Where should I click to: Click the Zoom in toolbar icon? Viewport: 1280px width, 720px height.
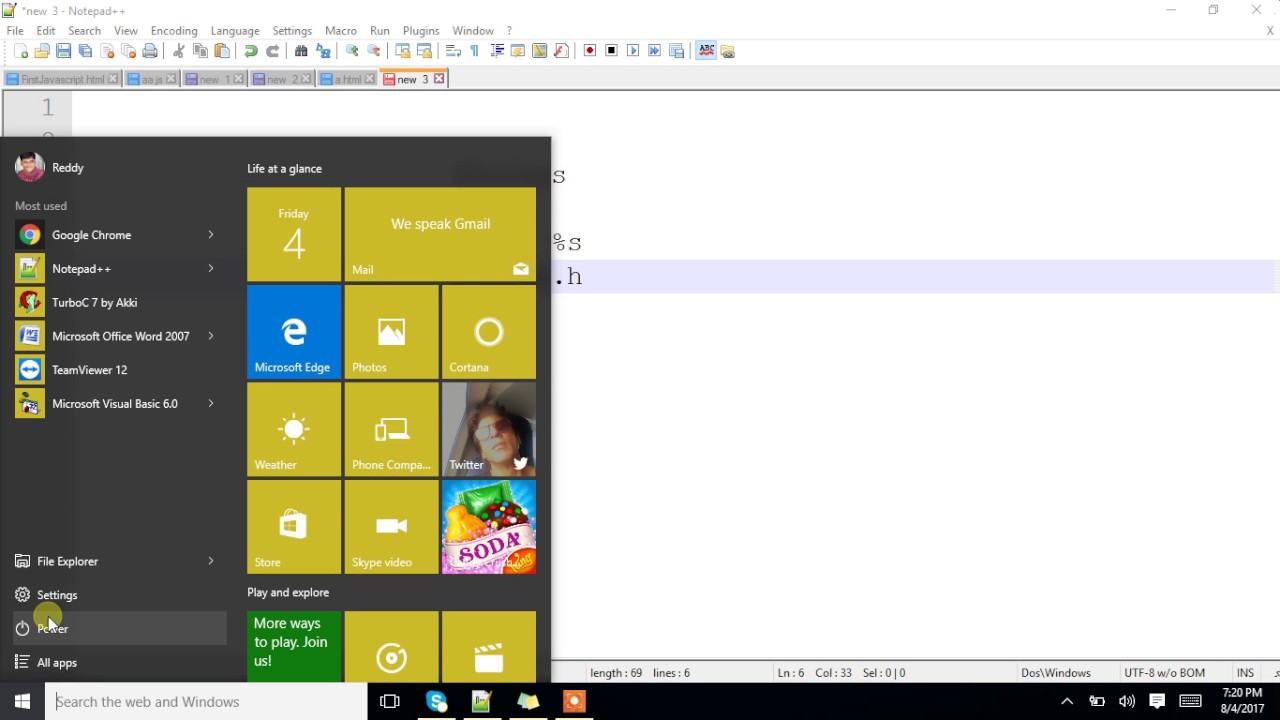pos(352,51)
